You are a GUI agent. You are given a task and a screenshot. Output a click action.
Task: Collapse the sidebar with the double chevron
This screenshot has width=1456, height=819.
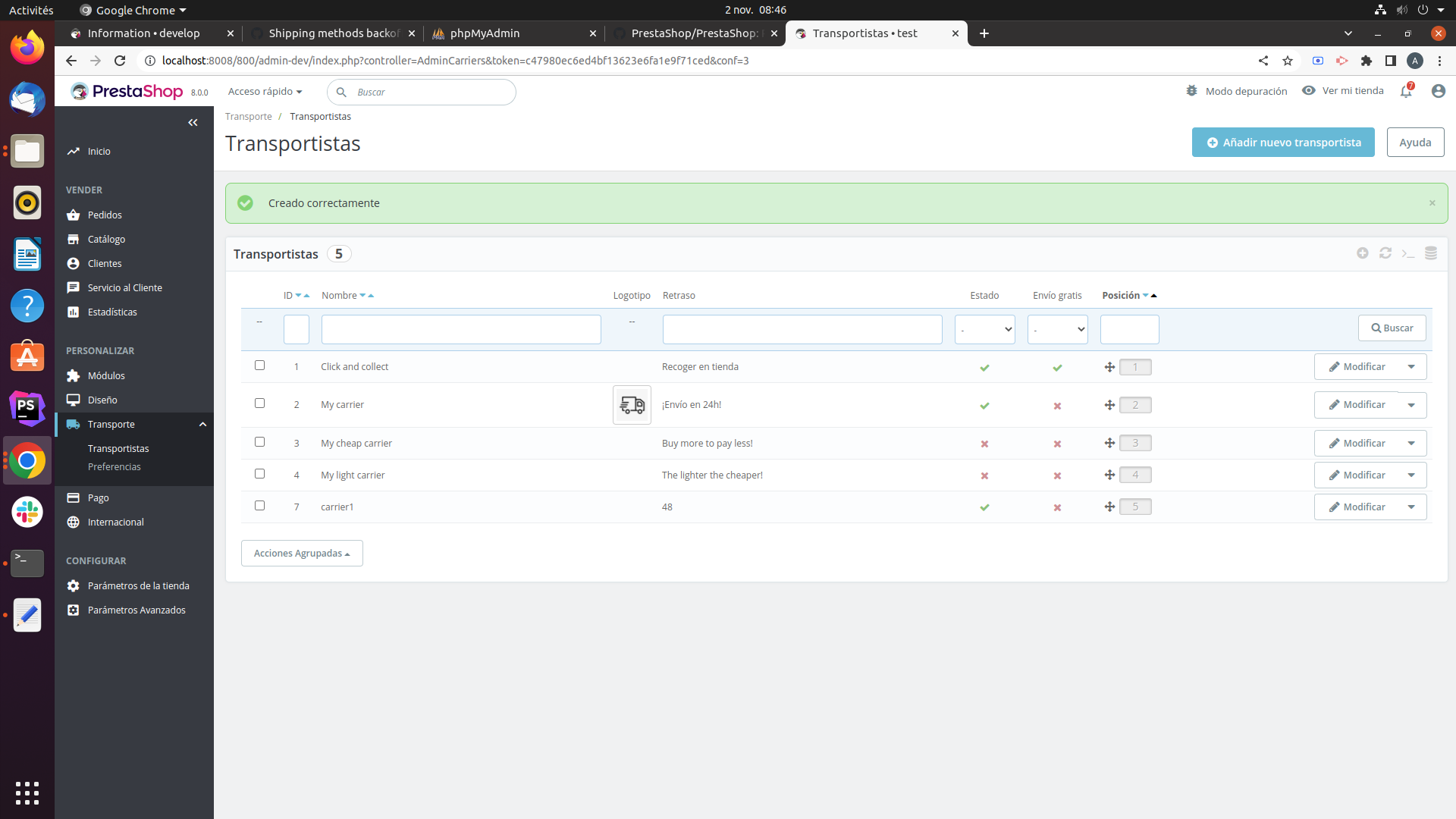193,122
